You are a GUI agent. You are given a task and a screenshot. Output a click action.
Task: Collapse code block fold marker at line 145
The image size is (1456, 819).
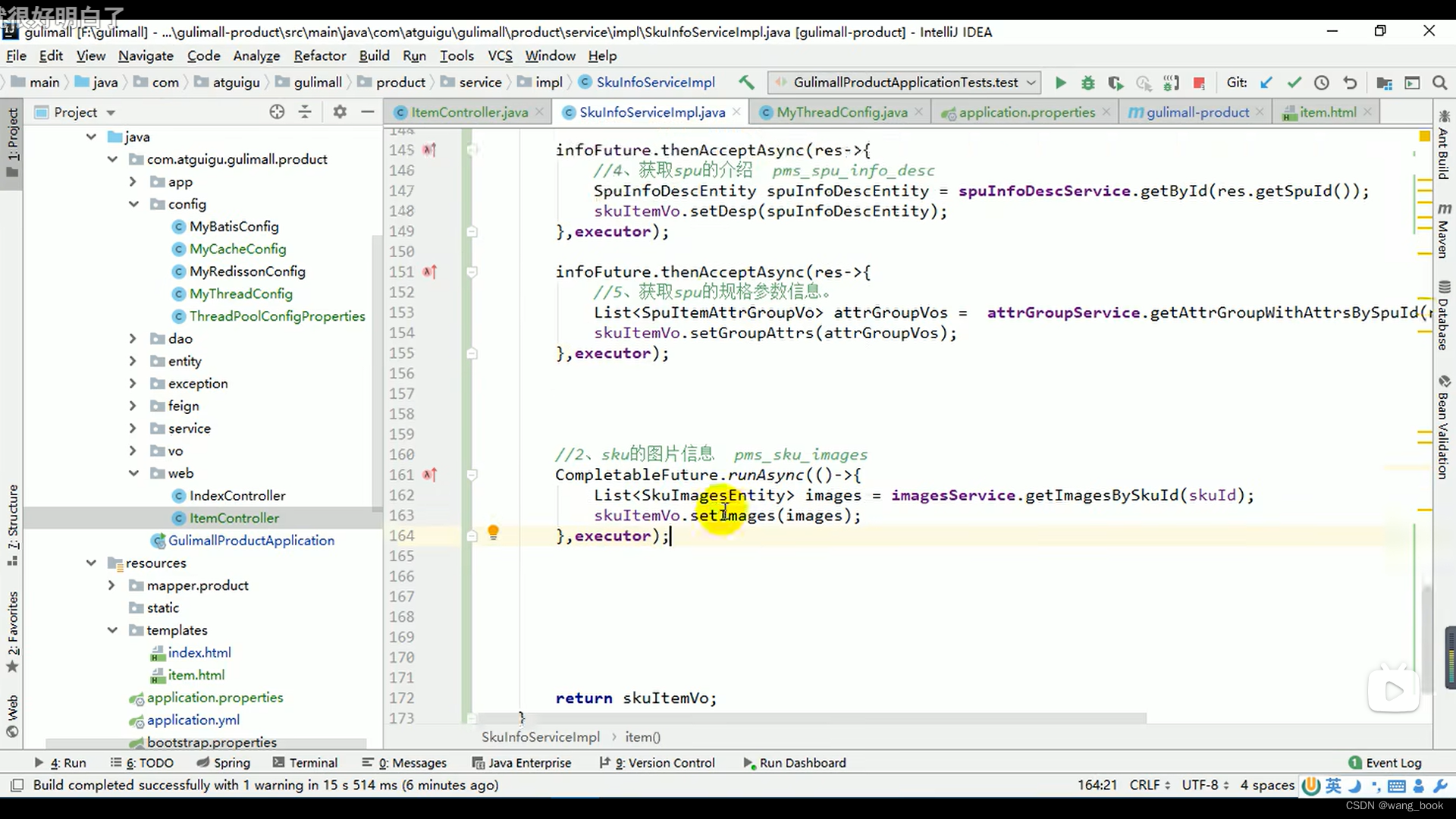(x=472, y=150)
